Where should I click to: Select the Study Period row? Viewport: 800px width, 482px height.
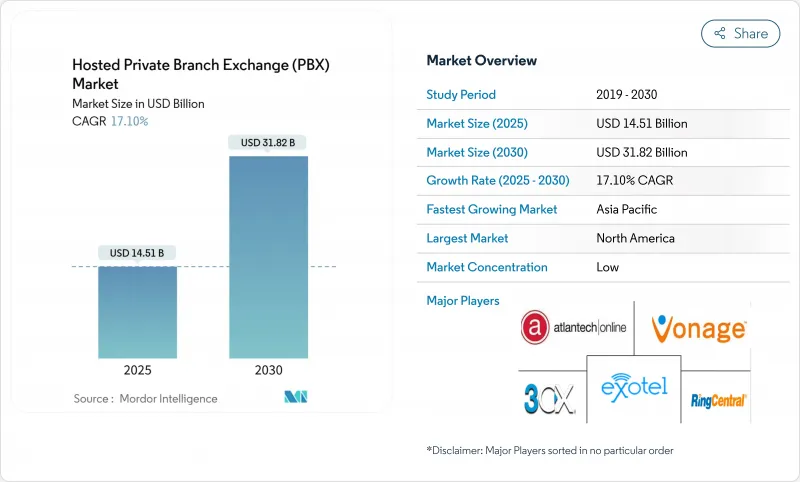[588, 95]
